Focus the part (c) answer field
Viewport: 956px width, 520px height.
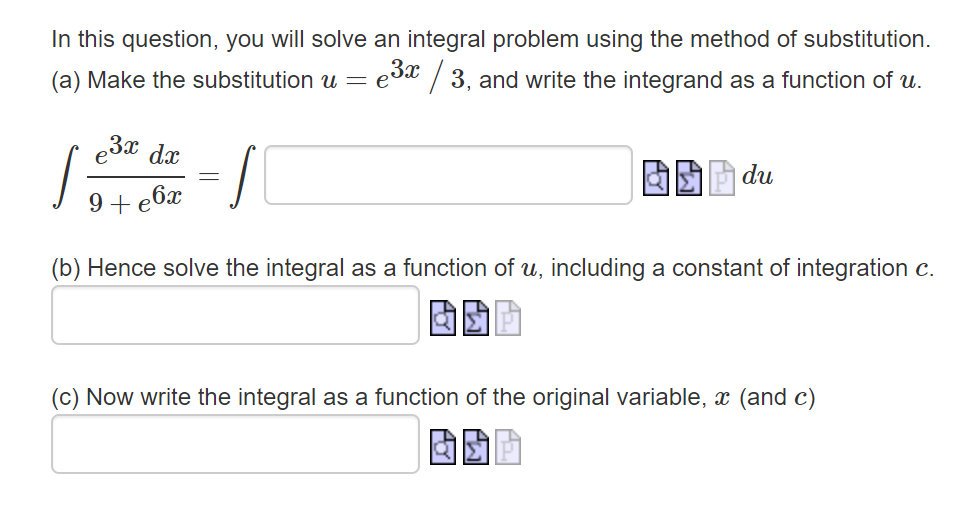(235, 444)
